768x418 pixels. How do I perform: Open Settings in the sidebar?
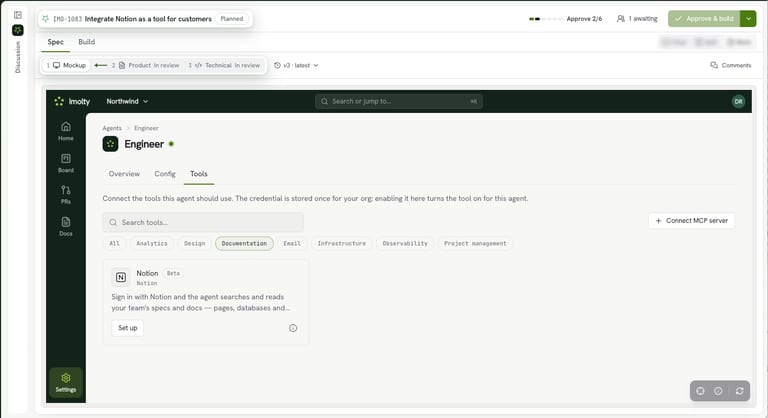pyautogui.click(x=66, y=382)
